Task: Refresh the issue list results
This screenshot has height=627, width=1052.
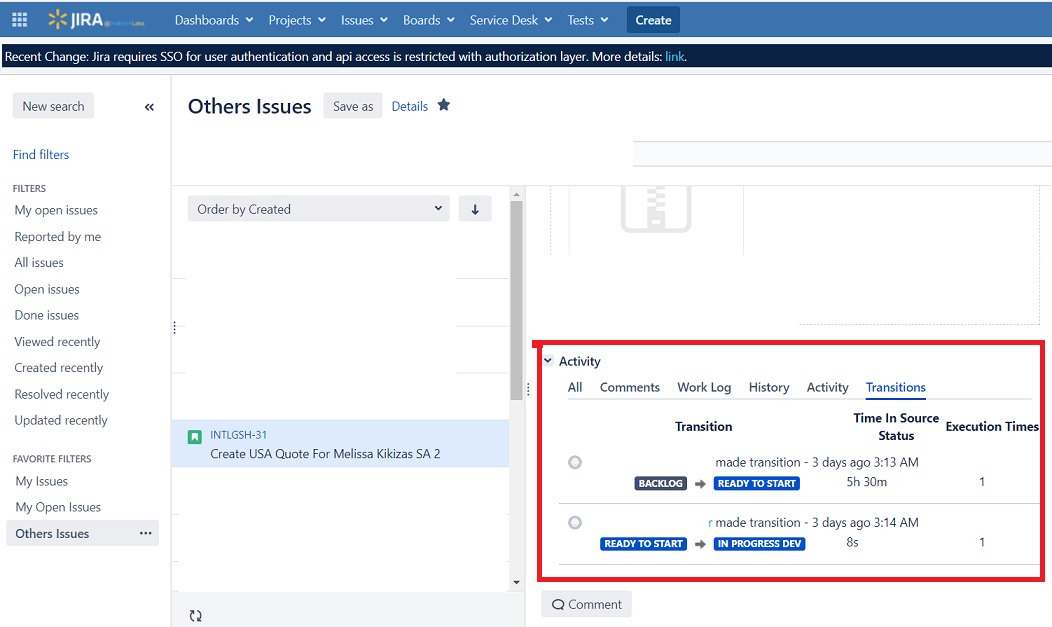Action: (x=195, y=616)
